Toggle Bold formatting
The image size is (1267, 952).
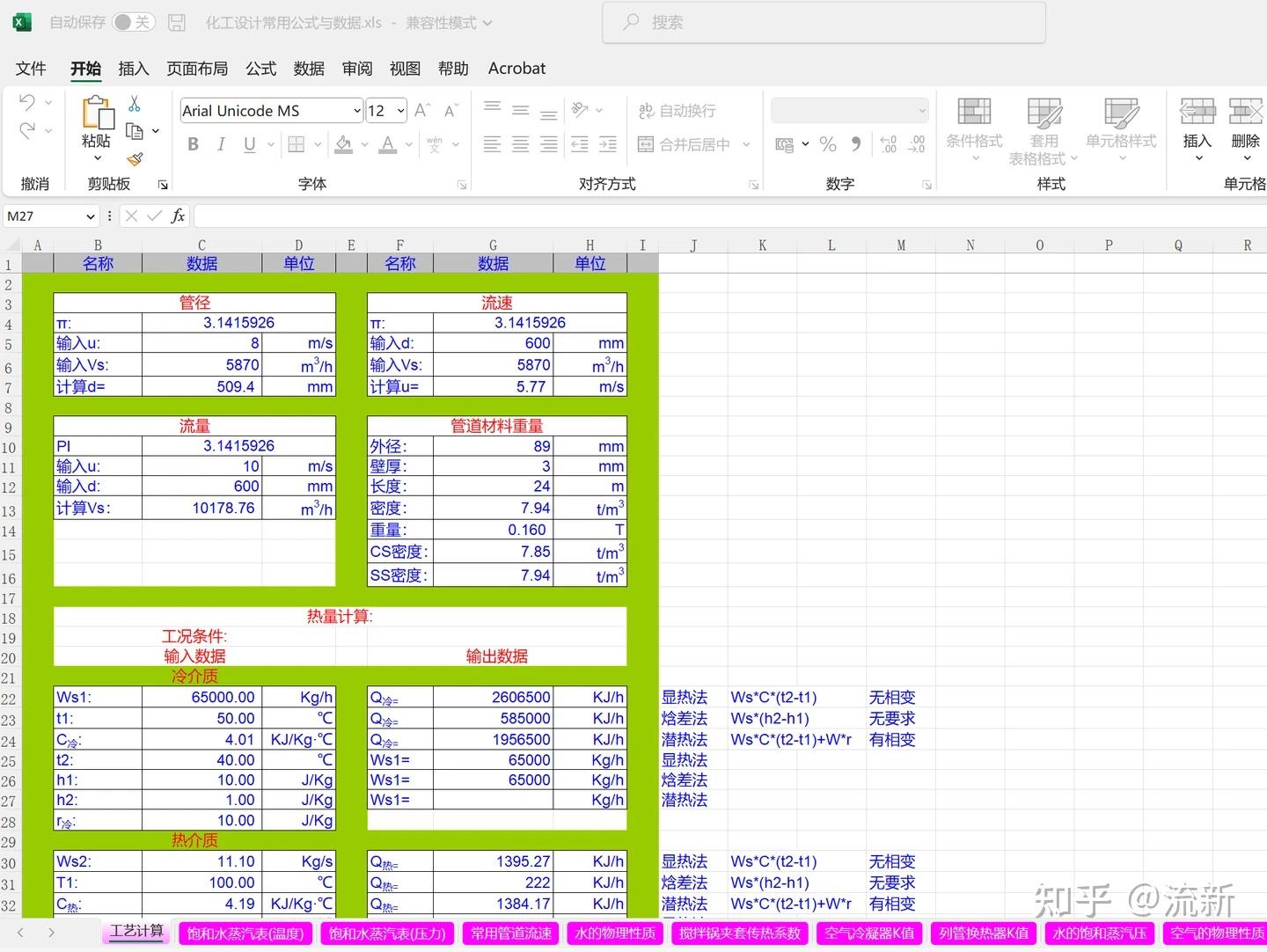194,144
